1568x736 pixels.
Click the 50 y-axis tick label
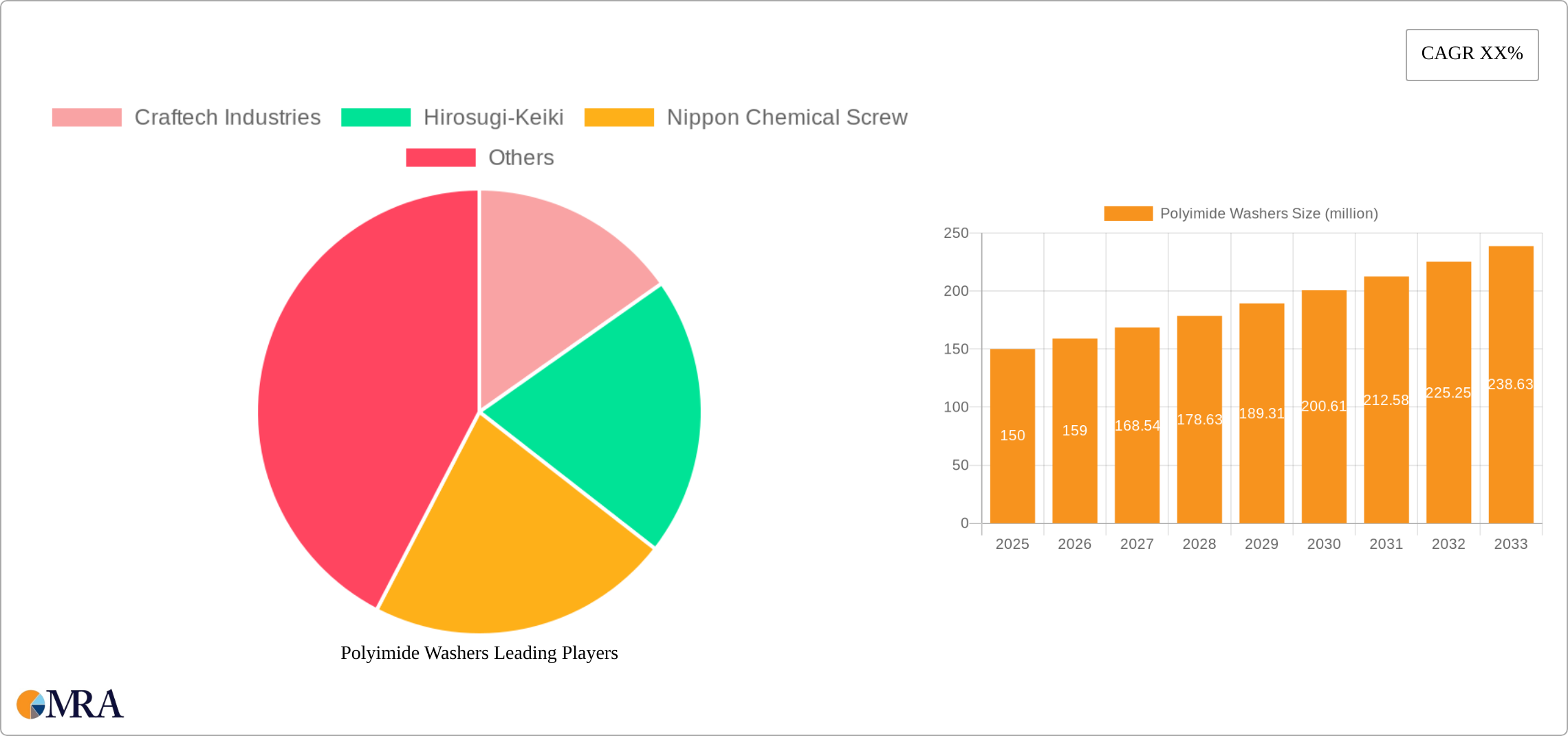[x=961, y=466]
